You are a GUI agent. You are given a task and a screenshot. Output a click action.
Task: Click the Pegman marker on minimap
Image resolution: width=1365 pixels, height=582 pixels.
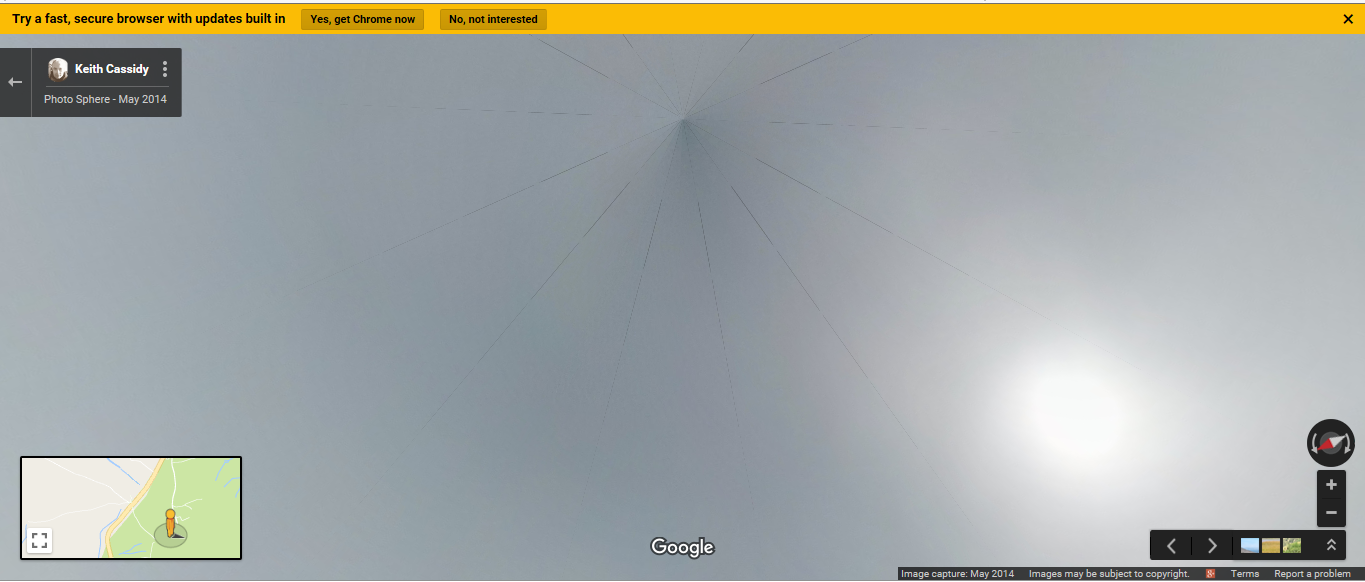click(170, 523)
